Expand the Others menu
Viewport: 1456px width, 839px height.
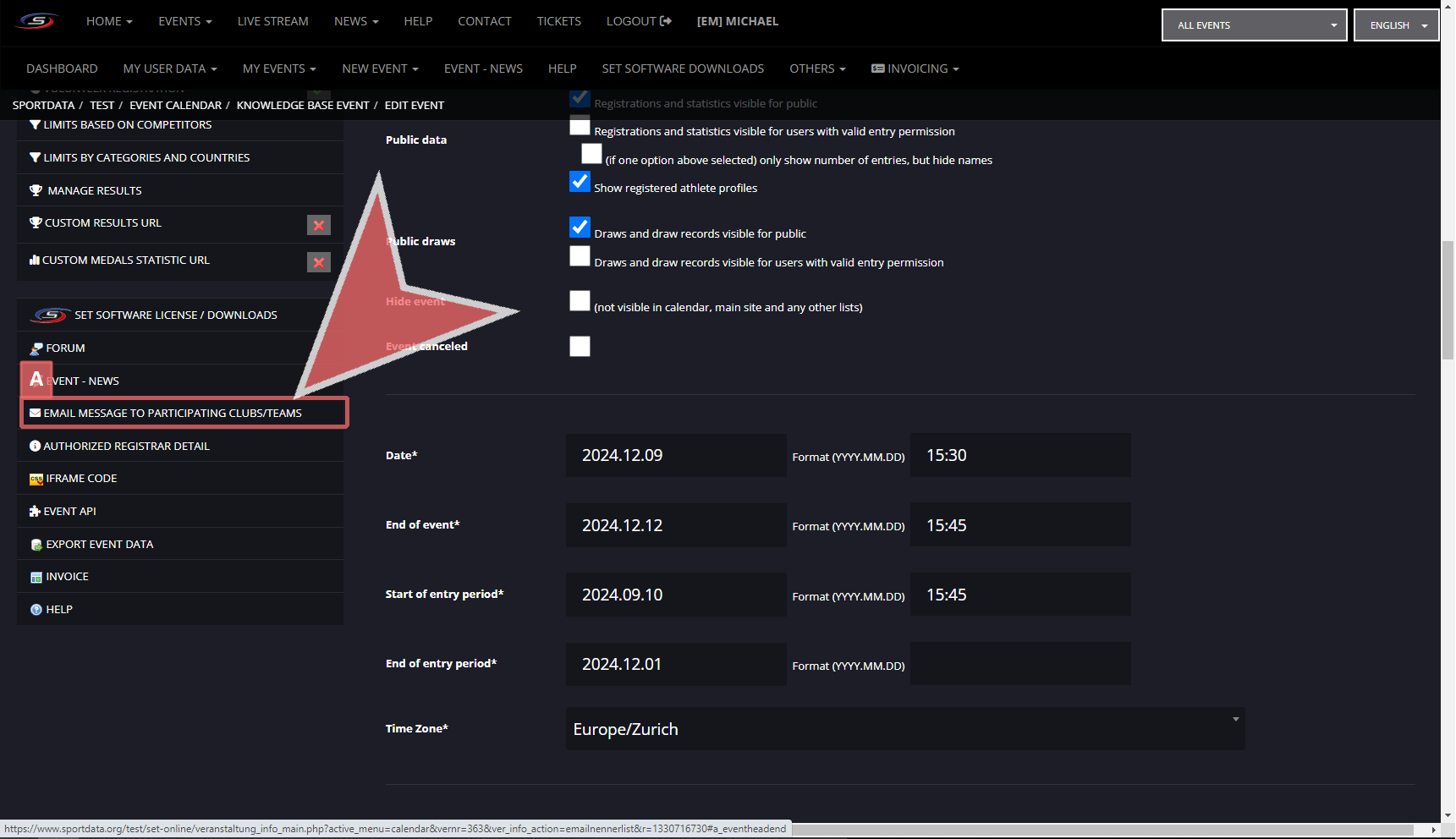point(817,69)
